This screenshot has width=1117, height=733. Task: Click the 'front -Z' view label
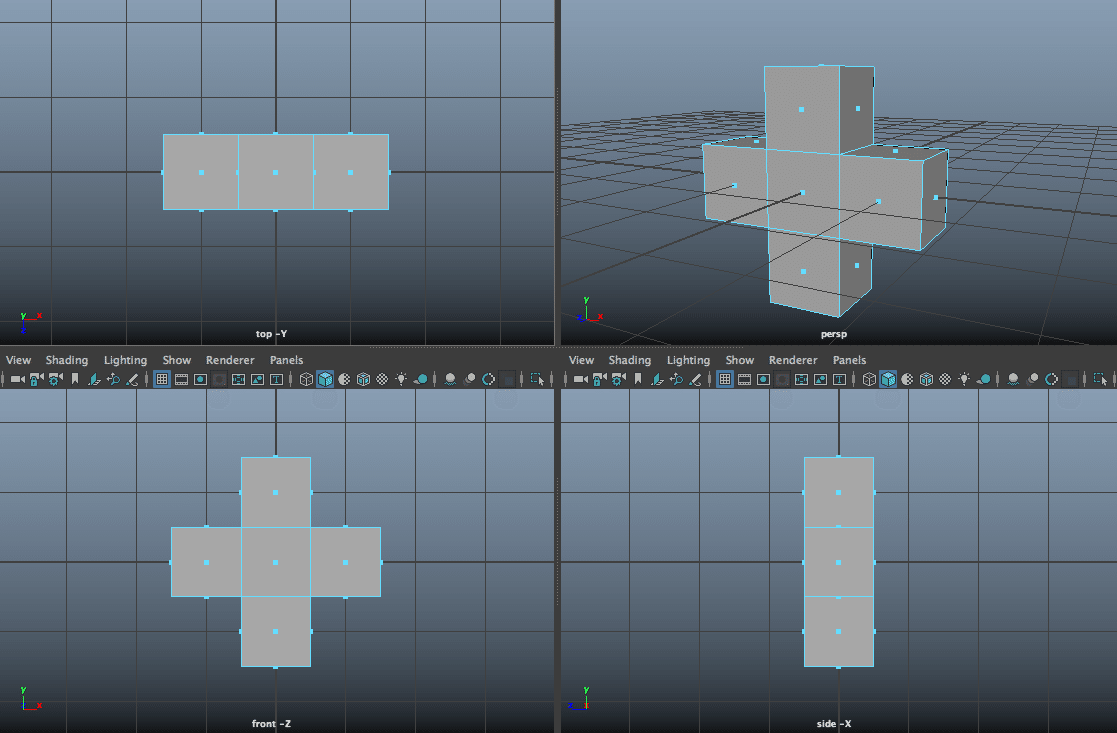pos(271,723)
